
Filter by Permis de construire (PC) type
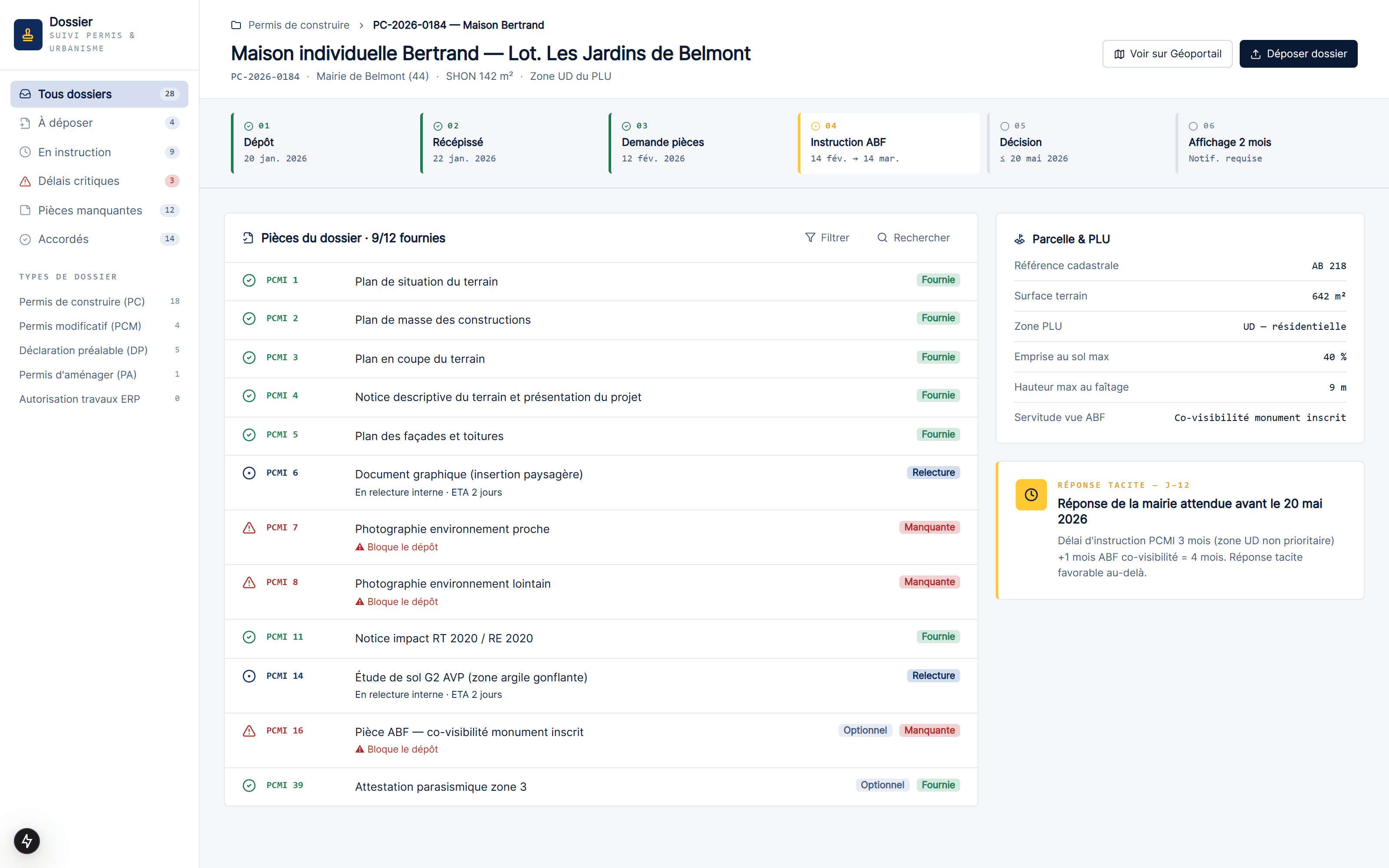coord(99,301)
